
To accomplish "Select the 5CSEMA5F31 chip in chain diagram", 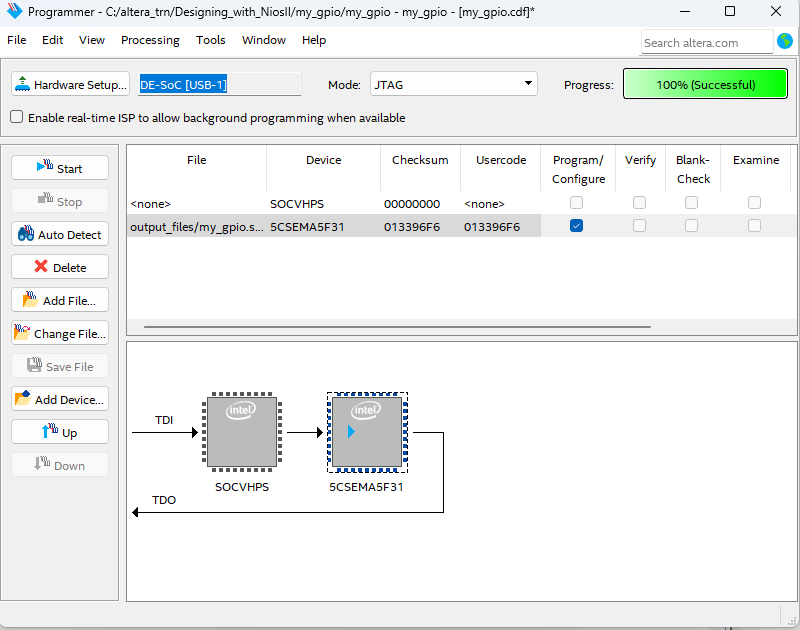I will coord(367,432).
